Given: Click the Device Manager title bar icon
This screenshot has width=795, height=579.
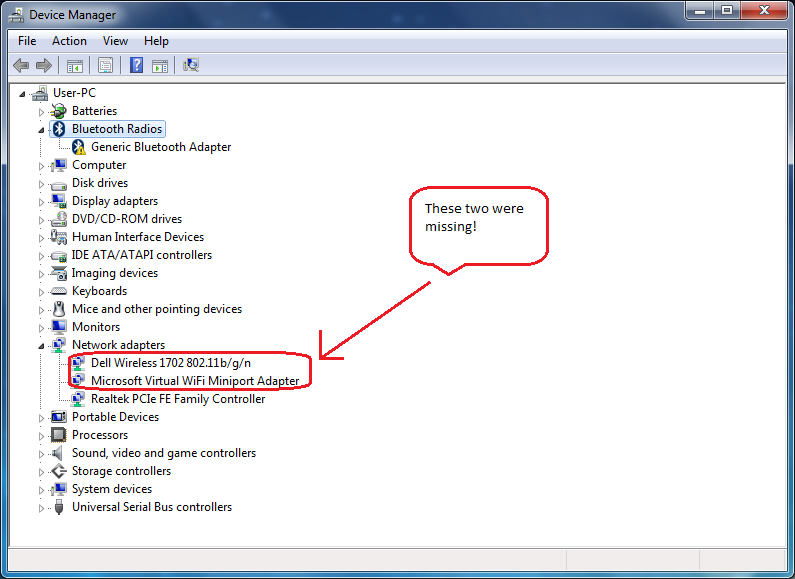Looking at the screenshot, I should (16, 15).
